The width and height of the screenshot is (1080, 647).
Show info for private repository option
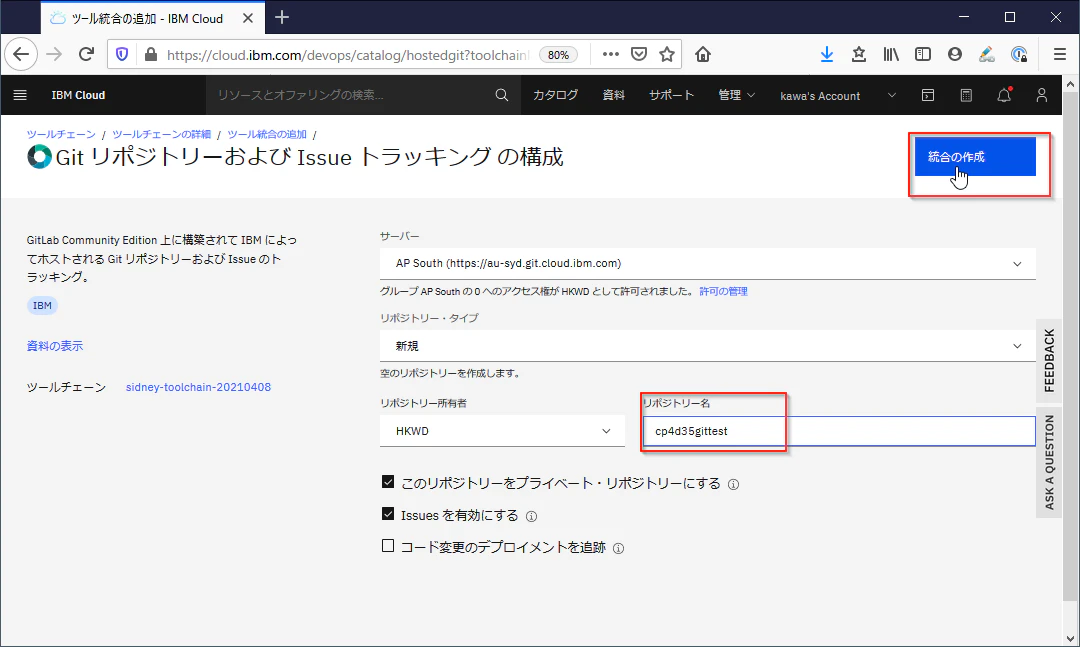point(734,484)
